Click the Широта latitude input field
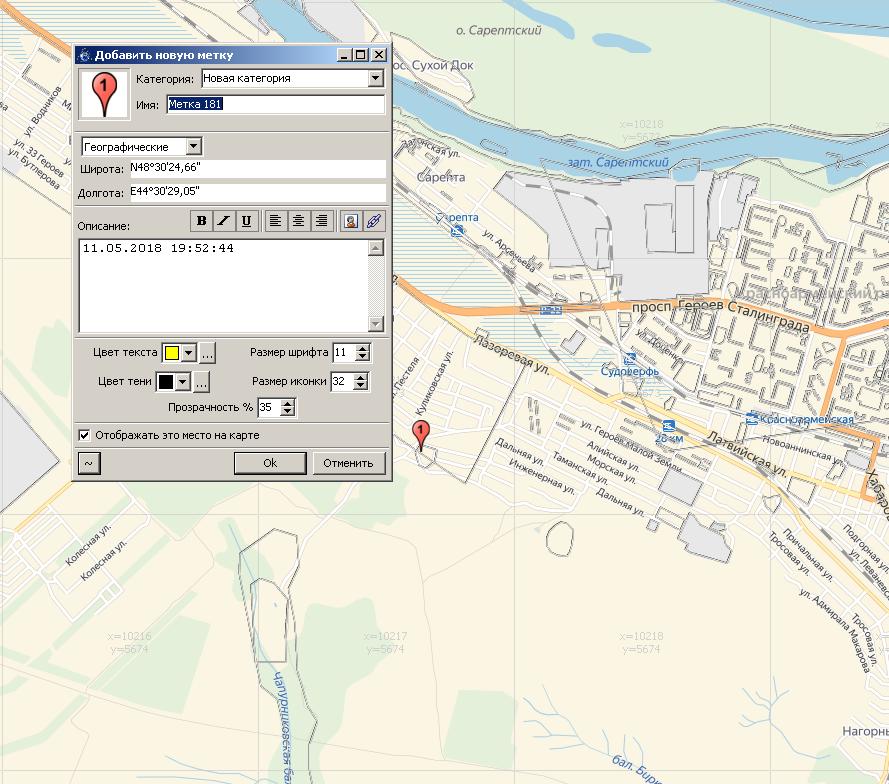The height and width of the screenshot is (784, 889). [257, 168]
